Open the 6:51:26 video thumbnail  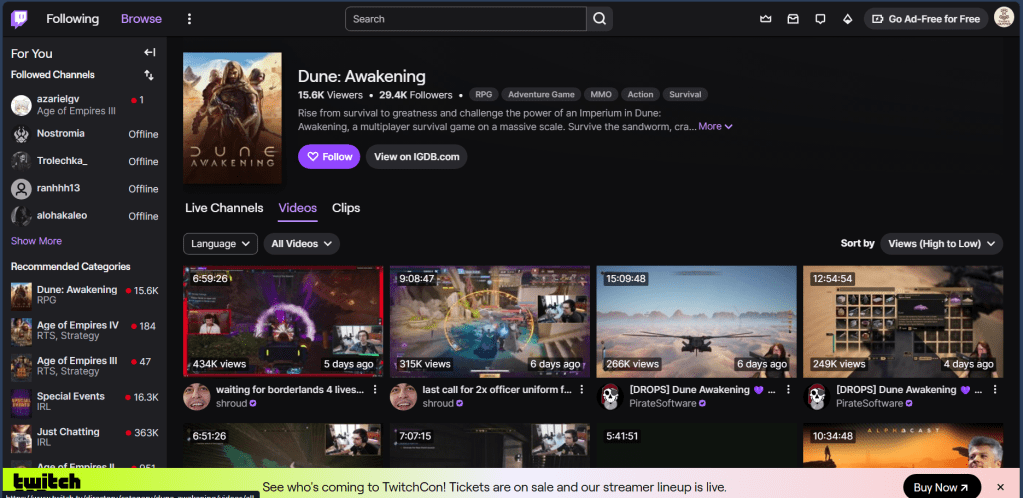point(283,445)
